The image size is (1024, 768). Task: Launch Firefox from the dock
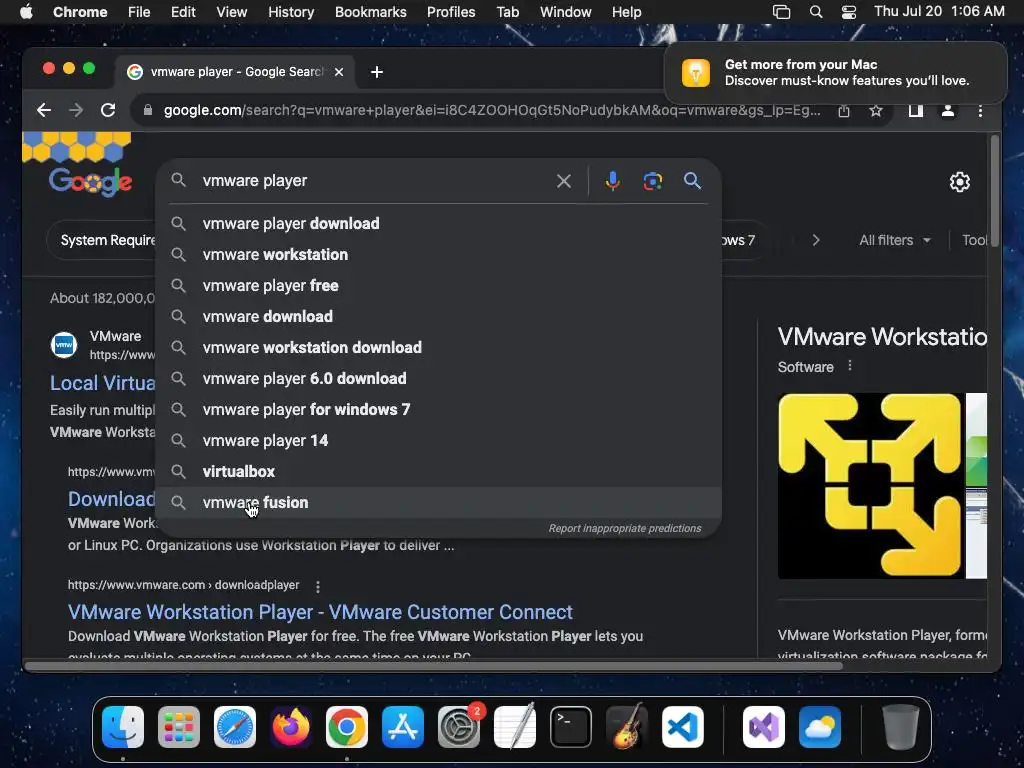tap(291, 727)
